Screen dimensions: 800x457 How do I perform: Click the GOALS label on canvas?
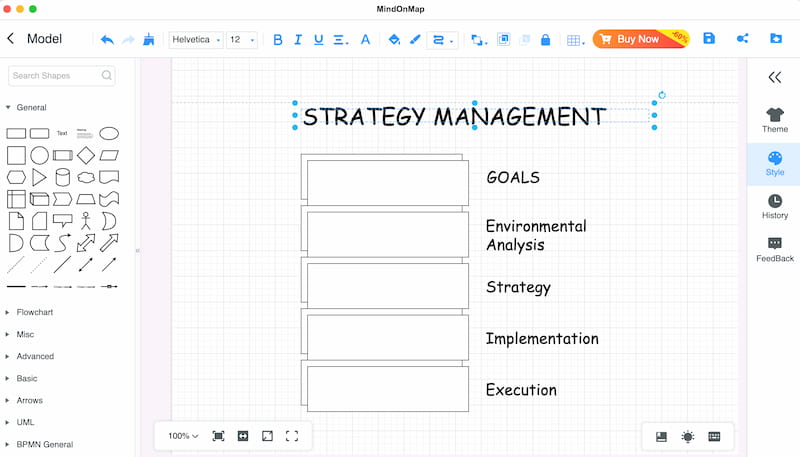click(513, 177)
